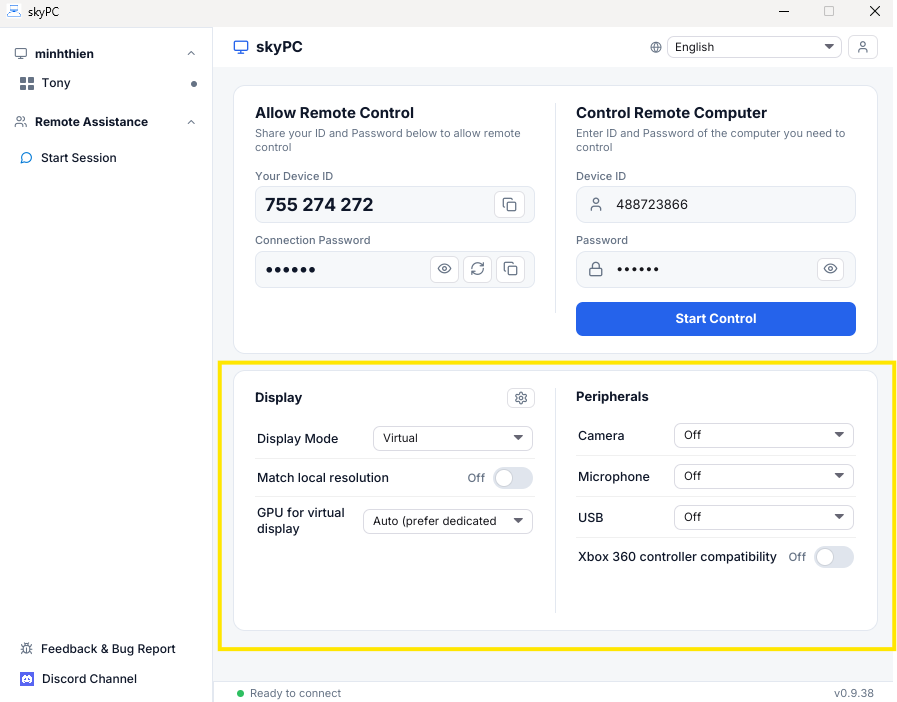
Task: Open GPU for virtual display dropdown
Action: 448,521
